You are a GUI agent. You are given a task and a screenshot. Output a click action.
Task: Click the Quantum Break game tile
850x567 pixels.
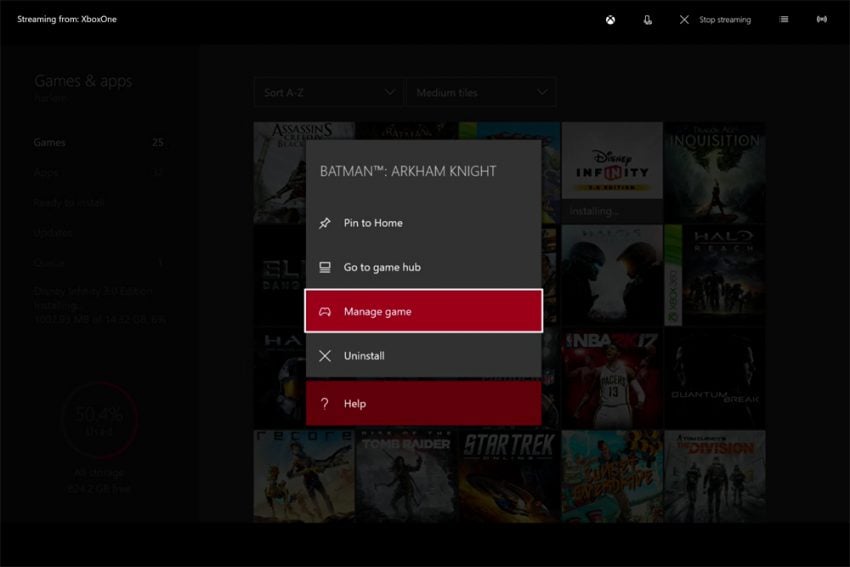pyautogui.click(x=715, y=378)
